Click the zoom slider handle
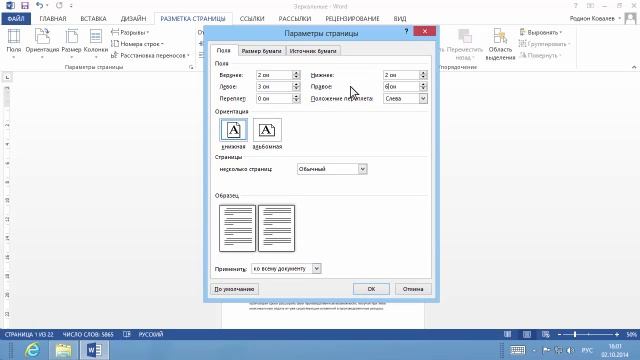 pos(575,334)
